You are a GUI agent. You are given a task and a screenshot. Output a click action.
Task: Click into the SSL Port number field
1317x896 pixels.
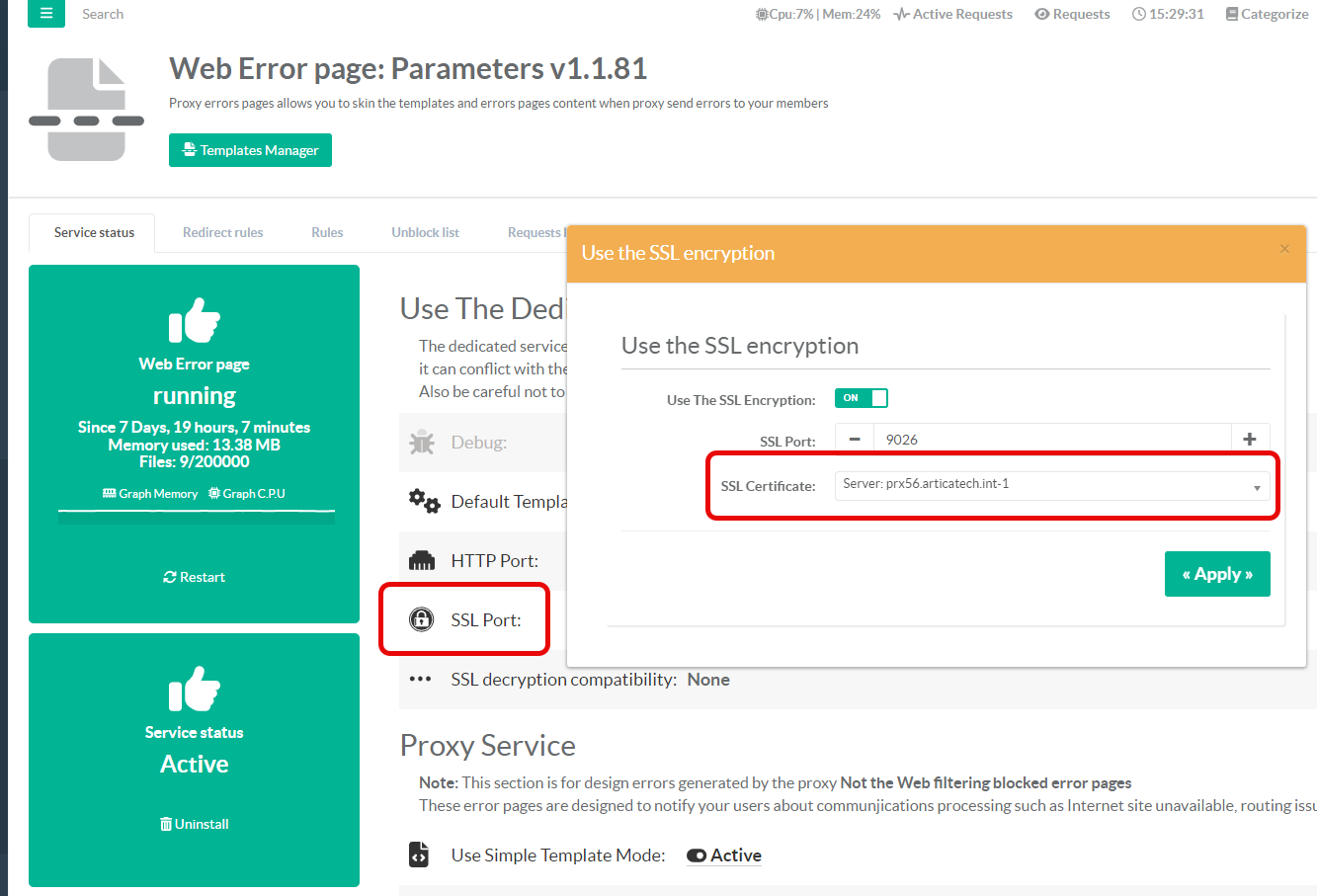click(1051, 440)
